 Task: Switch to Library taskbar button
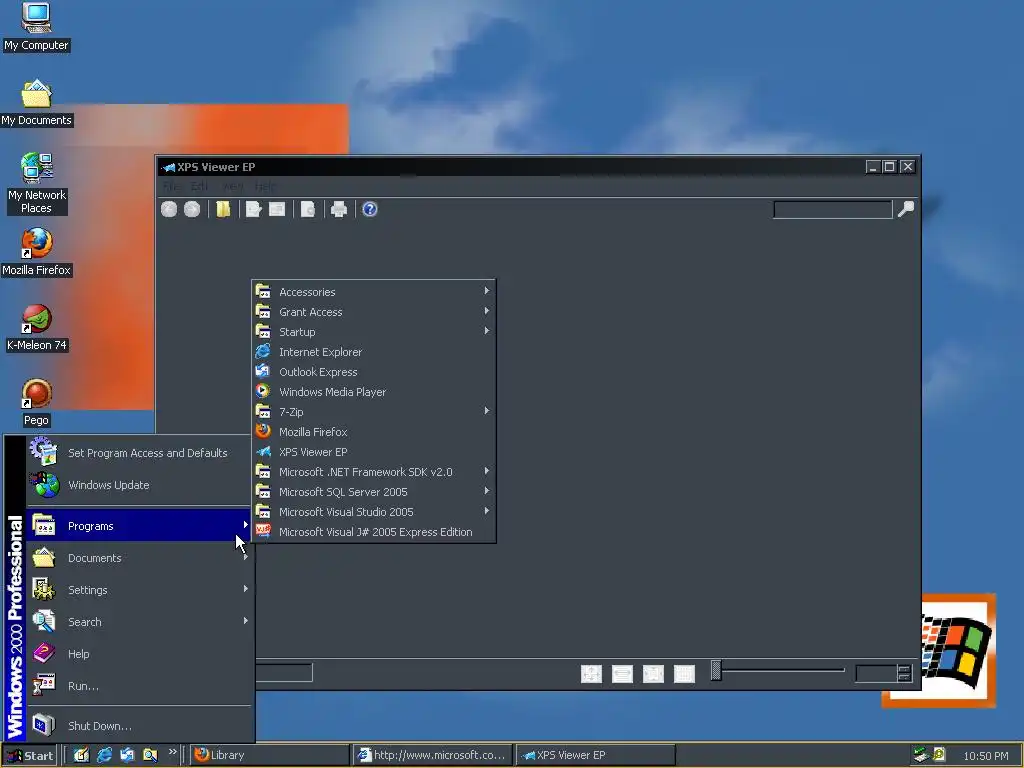pyautogui.click(x=270, y=755)
